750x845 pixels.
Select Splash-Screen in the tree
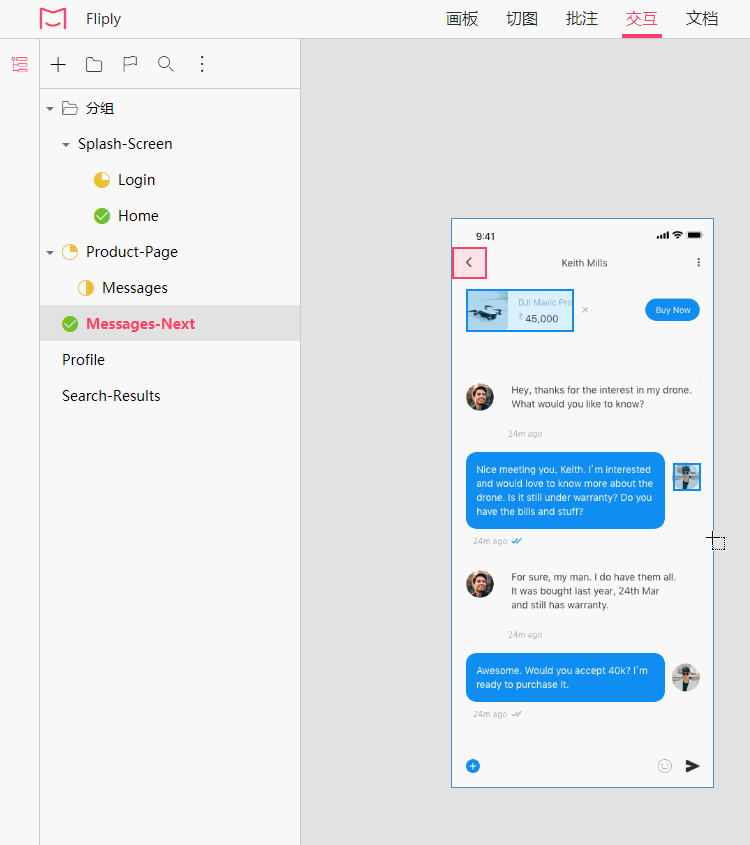pyautogui.click(x=125, y=144)
